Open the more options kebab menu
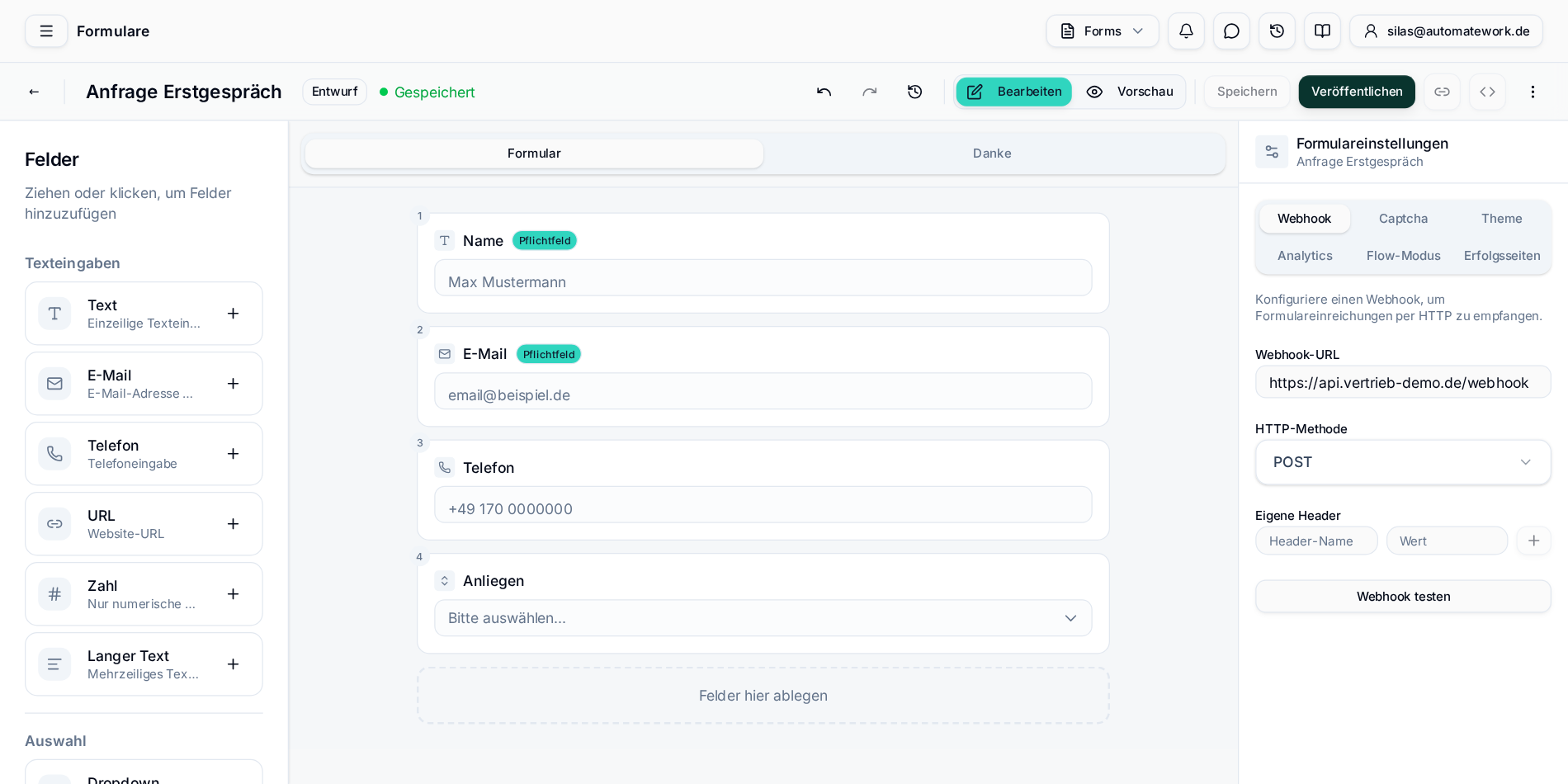This screenshot has height=784, width=1568. point(1533,92)
